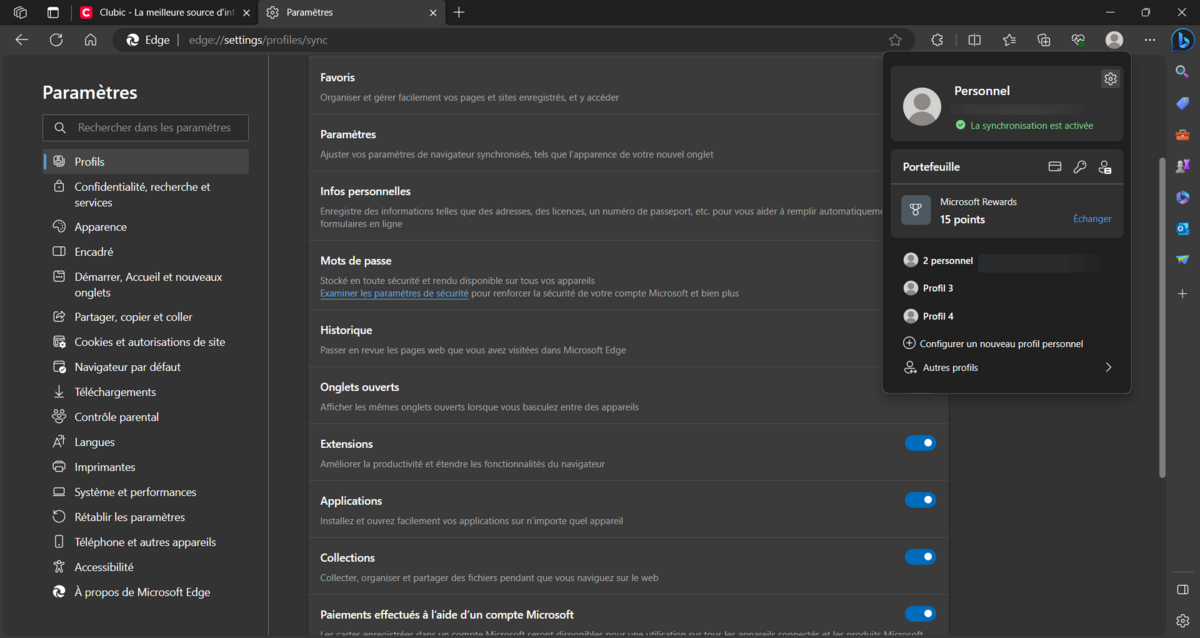Click the Microsoft Rewards trophy icon

point(916,210)
